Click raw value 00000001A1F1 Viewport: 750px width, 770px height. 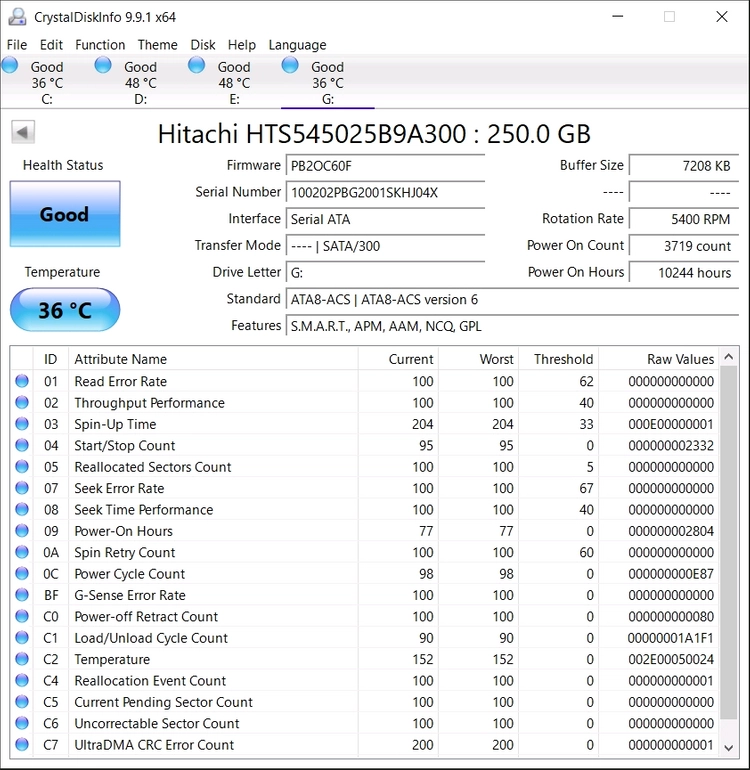(670, 638)
